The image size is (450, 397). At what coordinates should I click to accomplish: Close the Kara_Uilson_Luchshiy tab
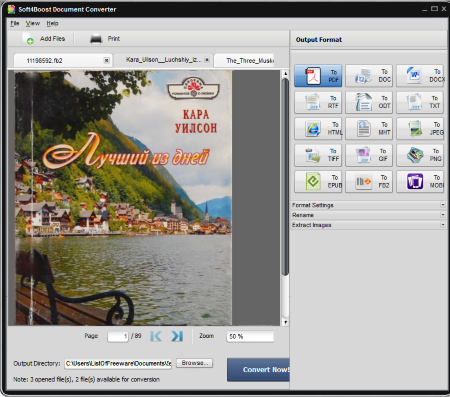tap(207, 60)
